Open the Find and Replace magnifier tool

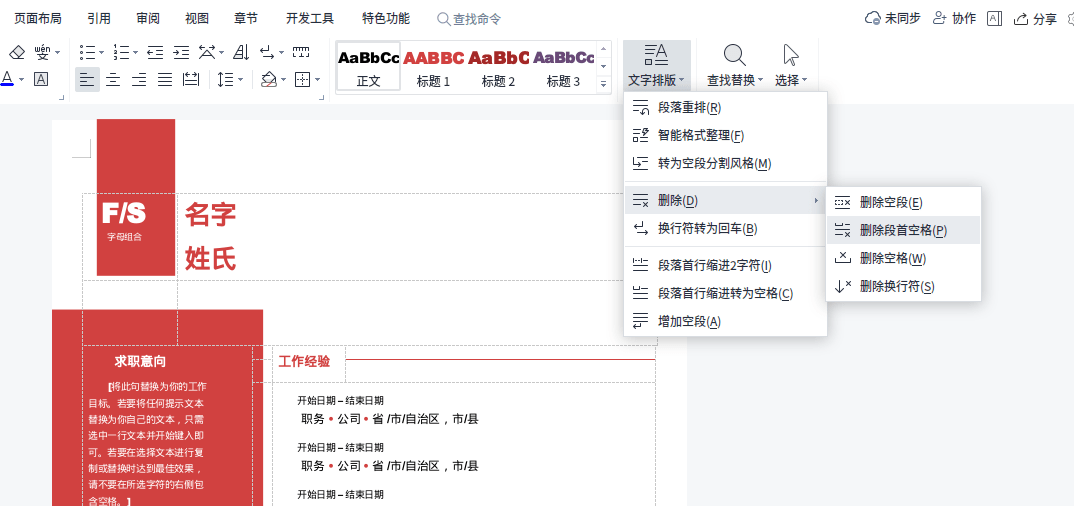734,56
